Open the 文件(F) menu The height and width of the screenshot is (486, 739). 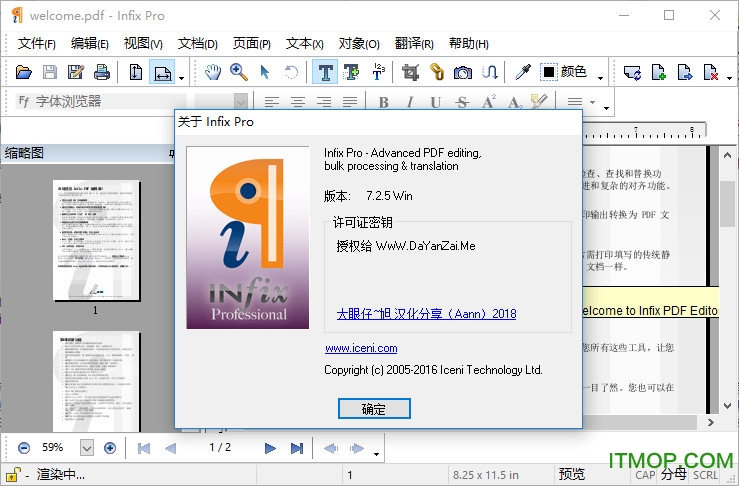click(36, 44)
